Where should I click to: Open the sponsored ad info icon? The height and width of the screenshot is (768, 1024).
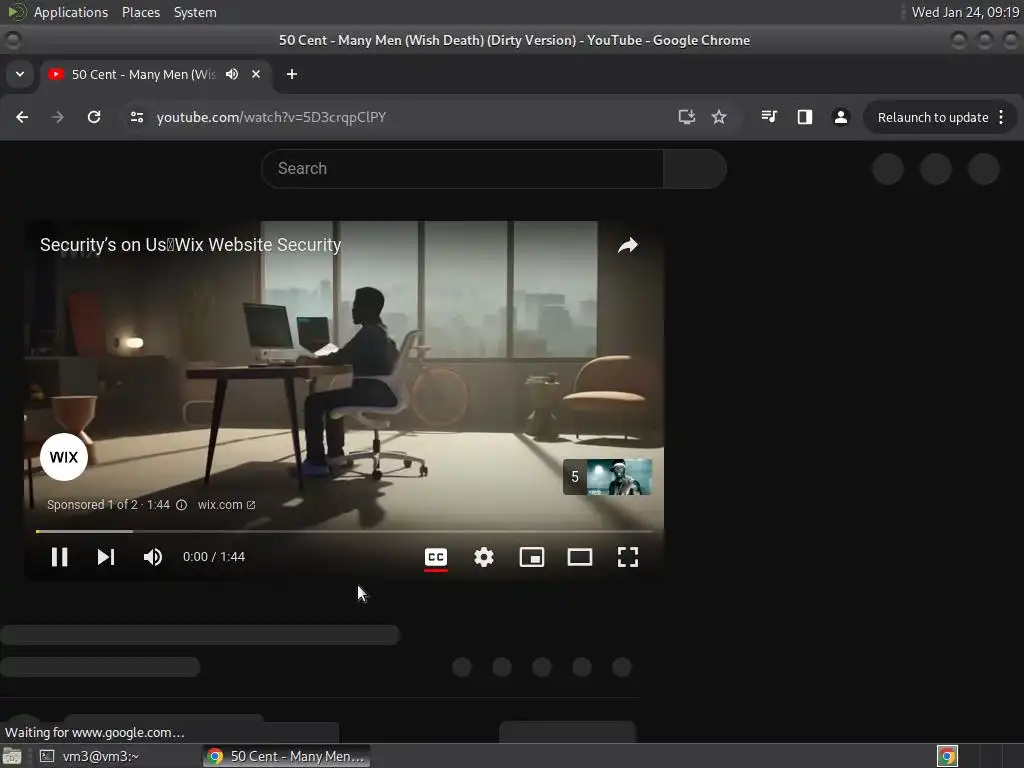point(182,505)
